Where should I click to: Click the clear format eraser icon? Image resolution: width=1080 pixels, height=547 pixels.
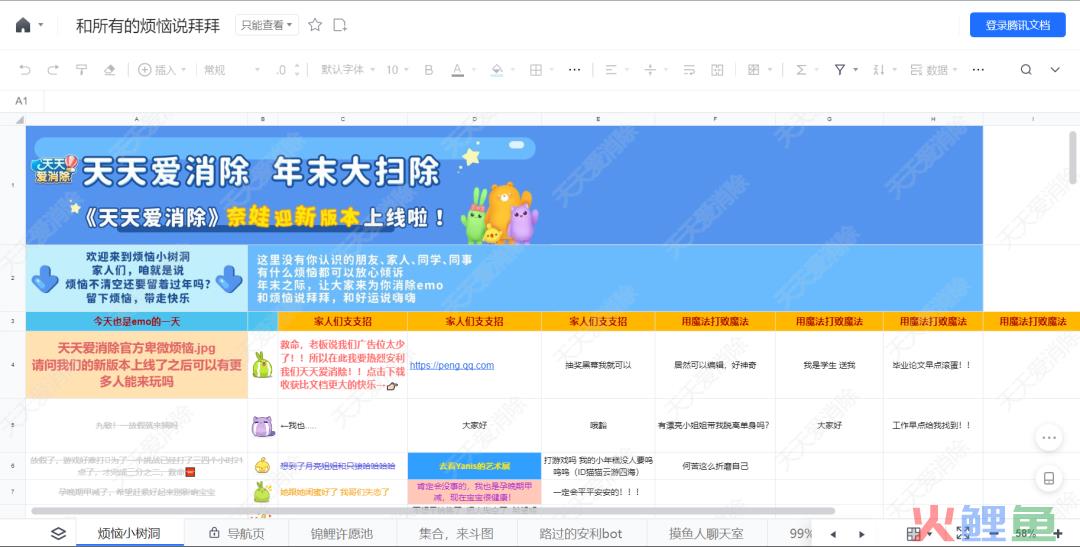pos(110,70)
